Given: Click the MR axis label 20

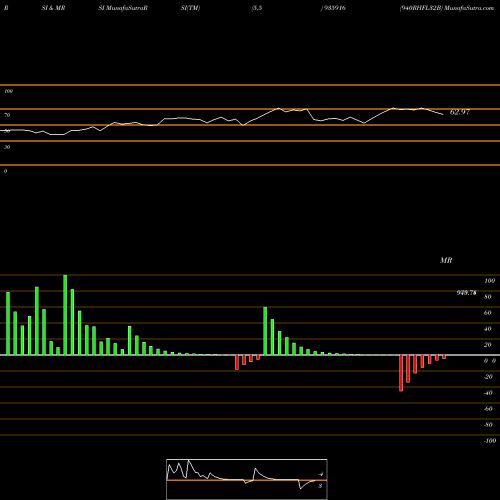Looking at the screenshot, I should (487, 345).
